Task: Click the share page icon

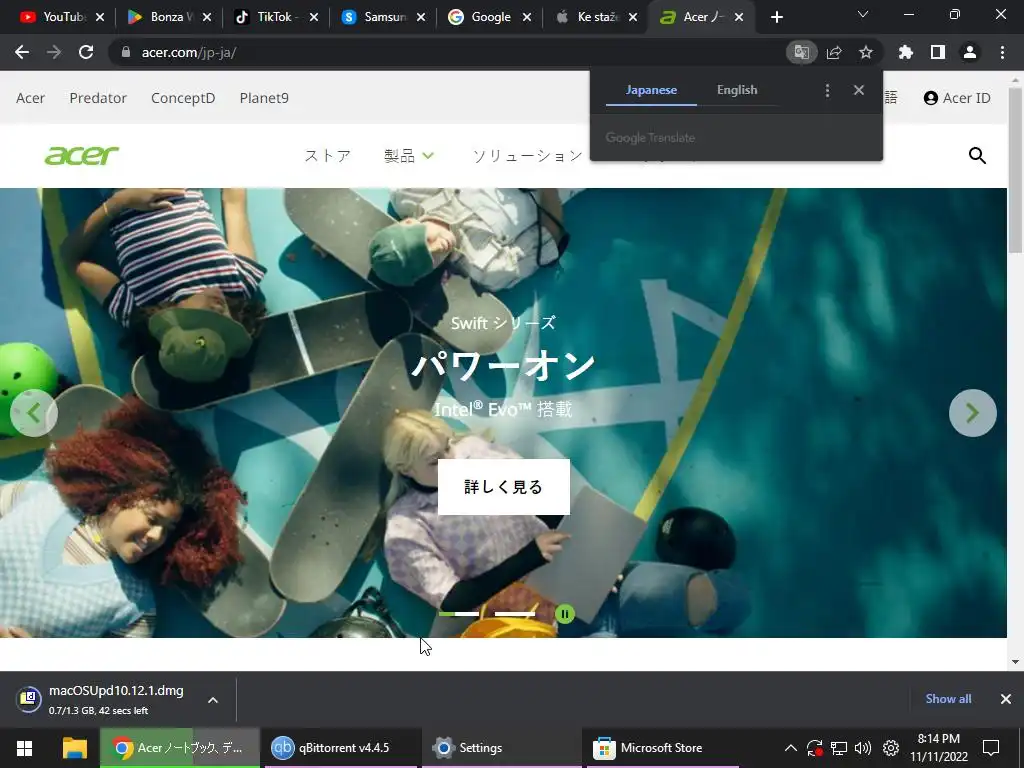Action: click(834, 52)
